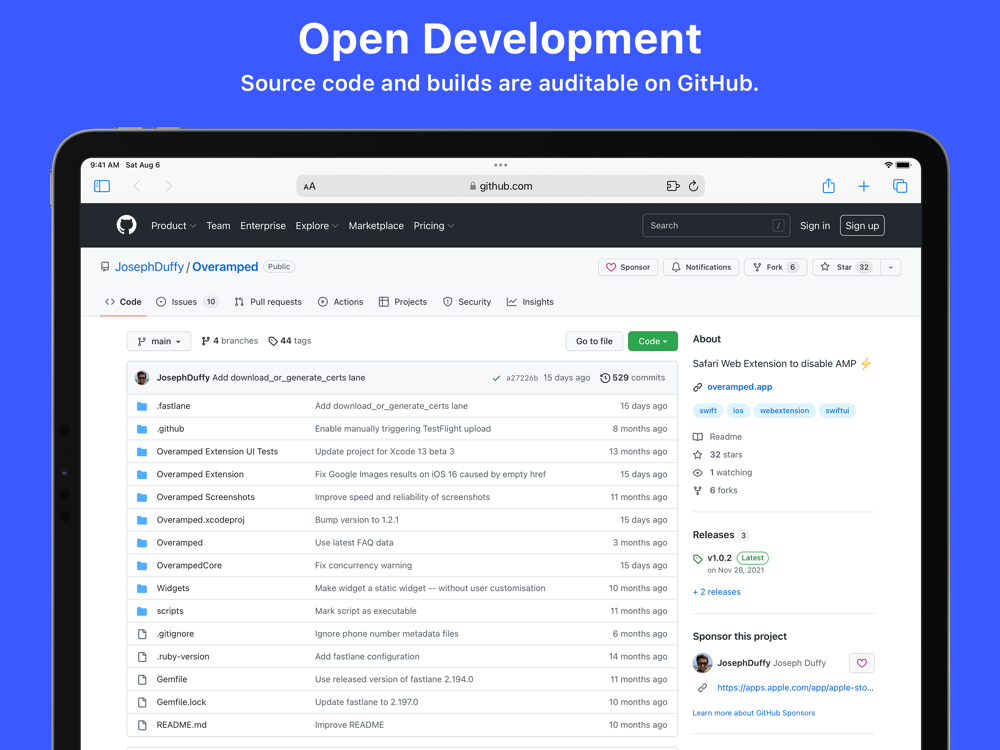The height and width of the screenshot is (750, 1000).
Task: Click JosephDuffy avatar in commit row
Action: coord(142,378)
